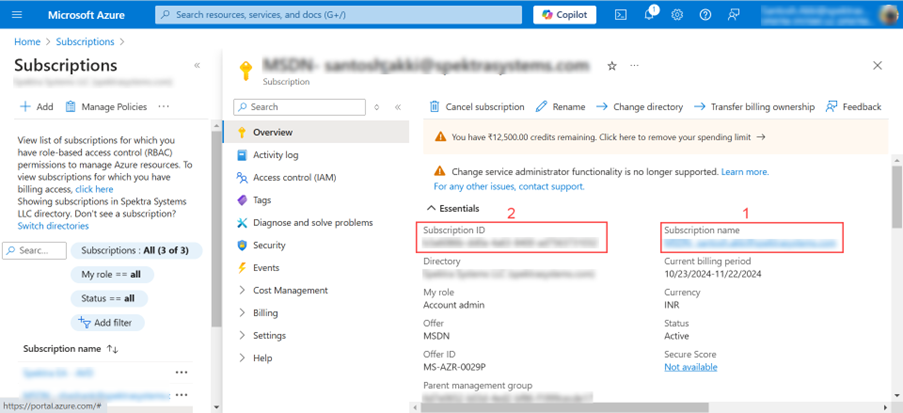Open the help question mark icon
Image resolution: width=903 pixels, height=413 pixels.
[705, 15]
